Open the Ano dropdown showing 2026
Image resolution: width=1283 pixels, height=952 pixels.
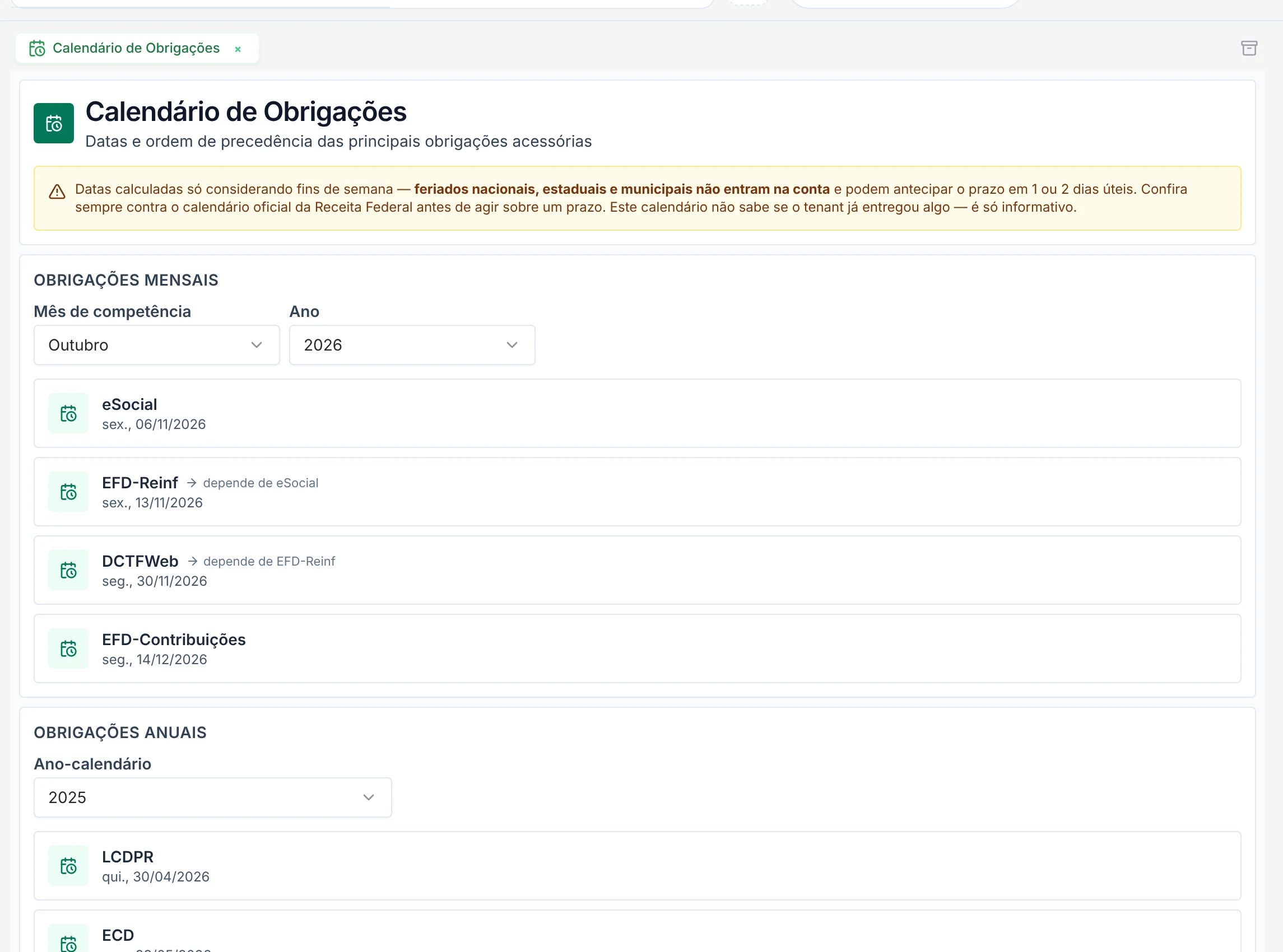(412, 345)
